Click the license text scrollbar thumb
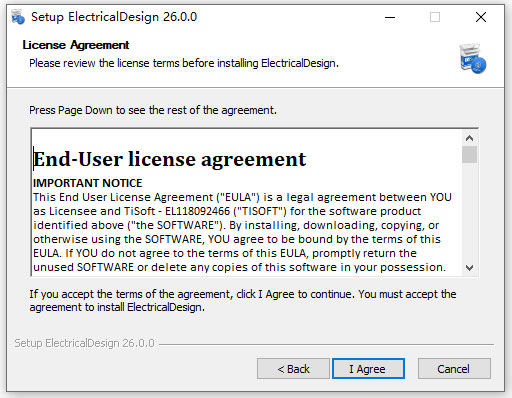 [x=469, y=154]
